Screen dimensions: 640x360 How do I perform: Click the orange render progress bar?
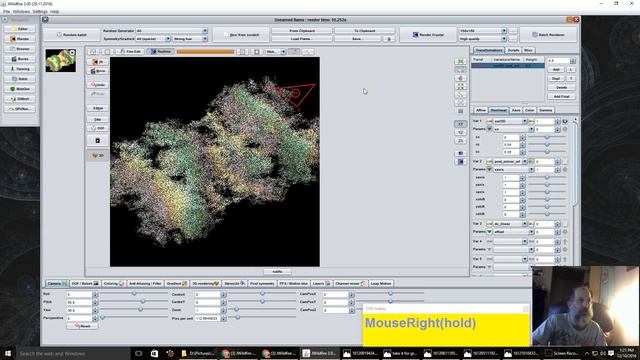205,52
